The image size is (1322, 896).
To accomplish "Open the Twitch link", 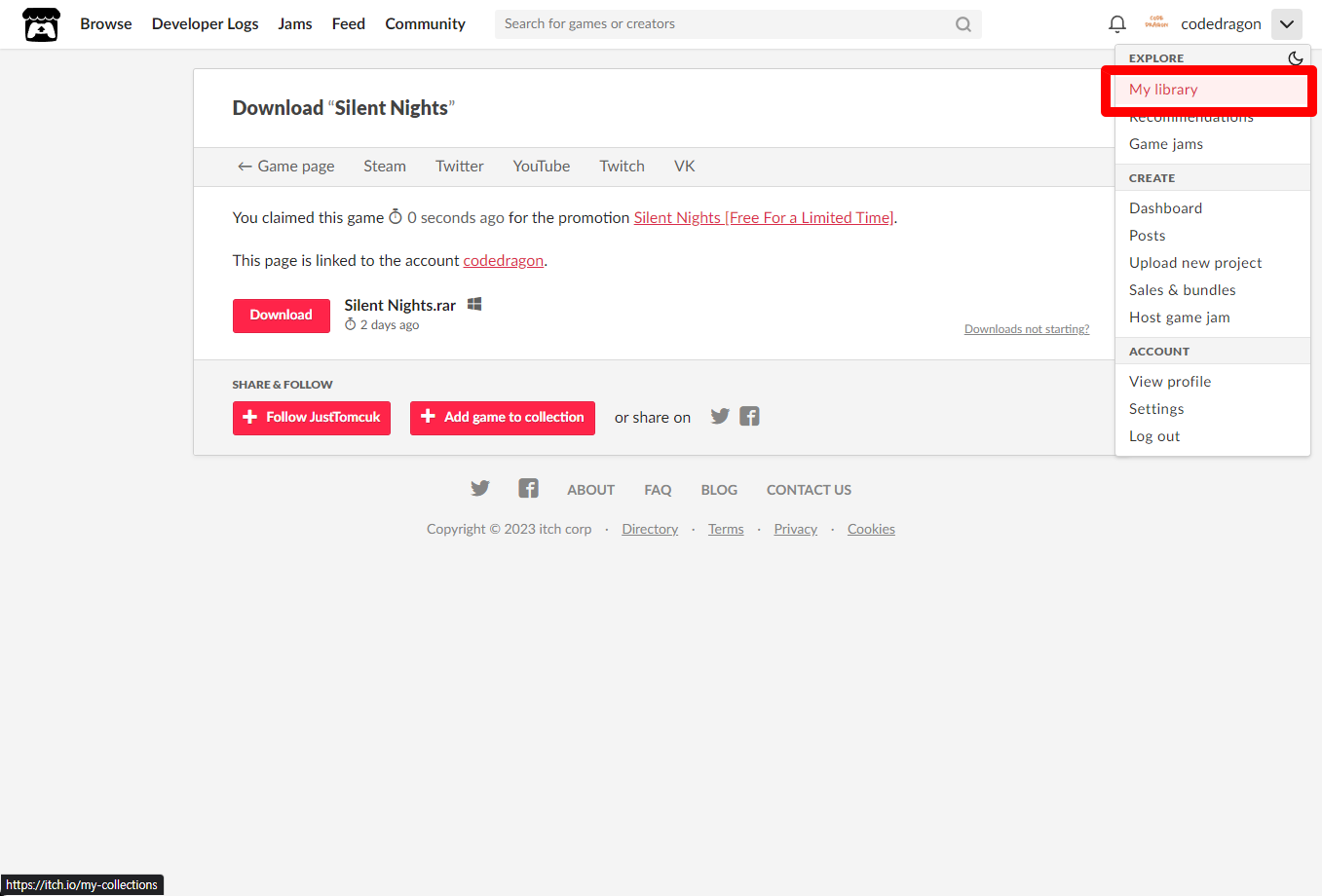I will (622, 167).
